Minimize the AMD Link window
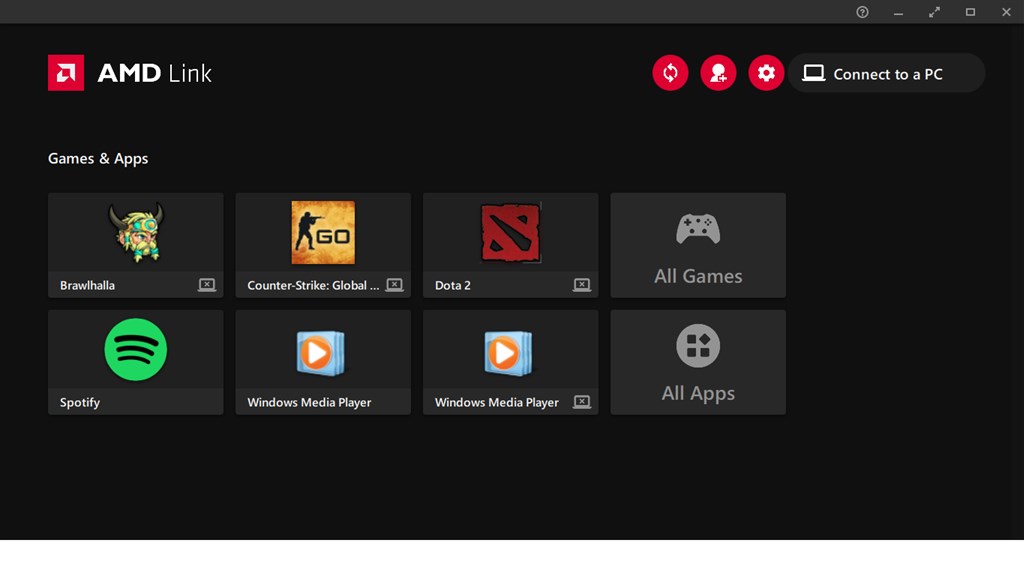 (899, 12)
